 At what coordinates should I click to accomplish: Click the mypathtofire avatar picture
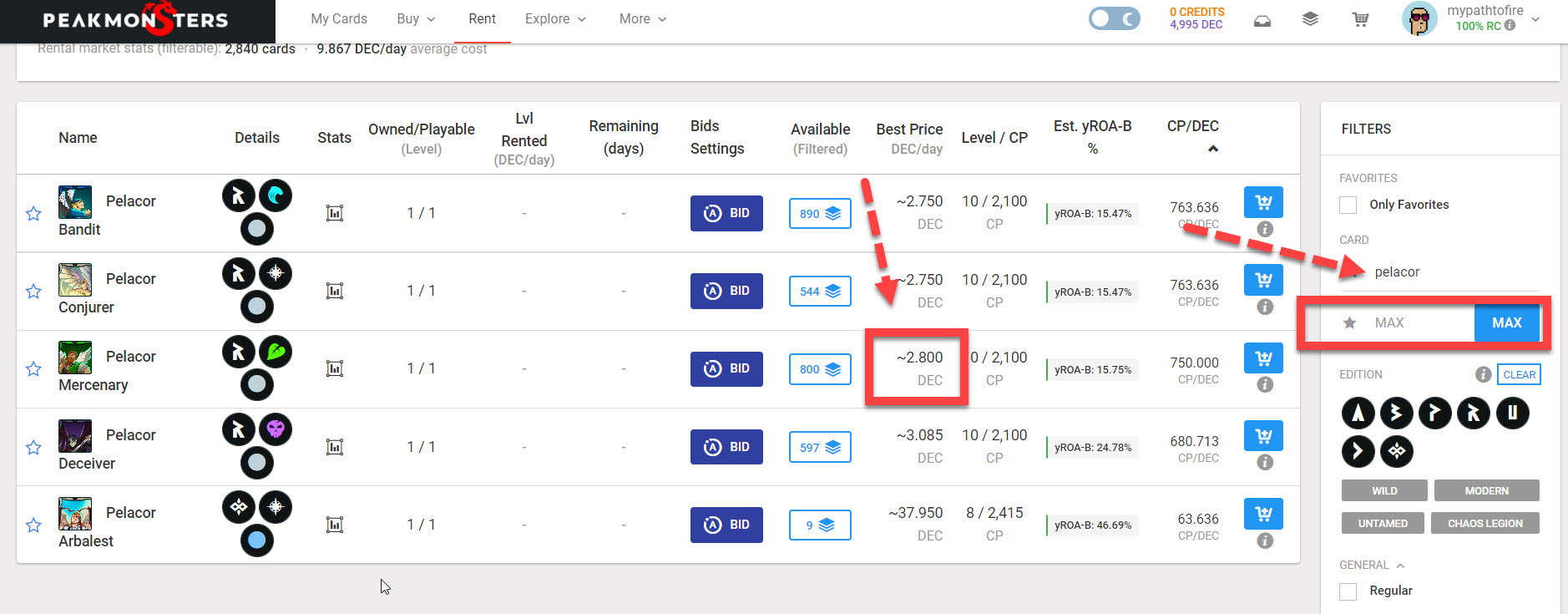[x=1419, y=19]
